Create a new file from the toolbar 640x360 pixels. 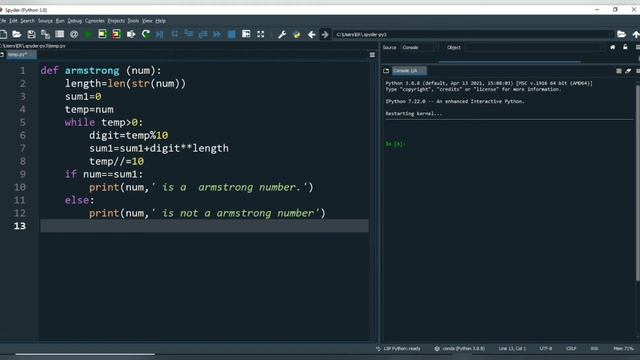[3, 34]
